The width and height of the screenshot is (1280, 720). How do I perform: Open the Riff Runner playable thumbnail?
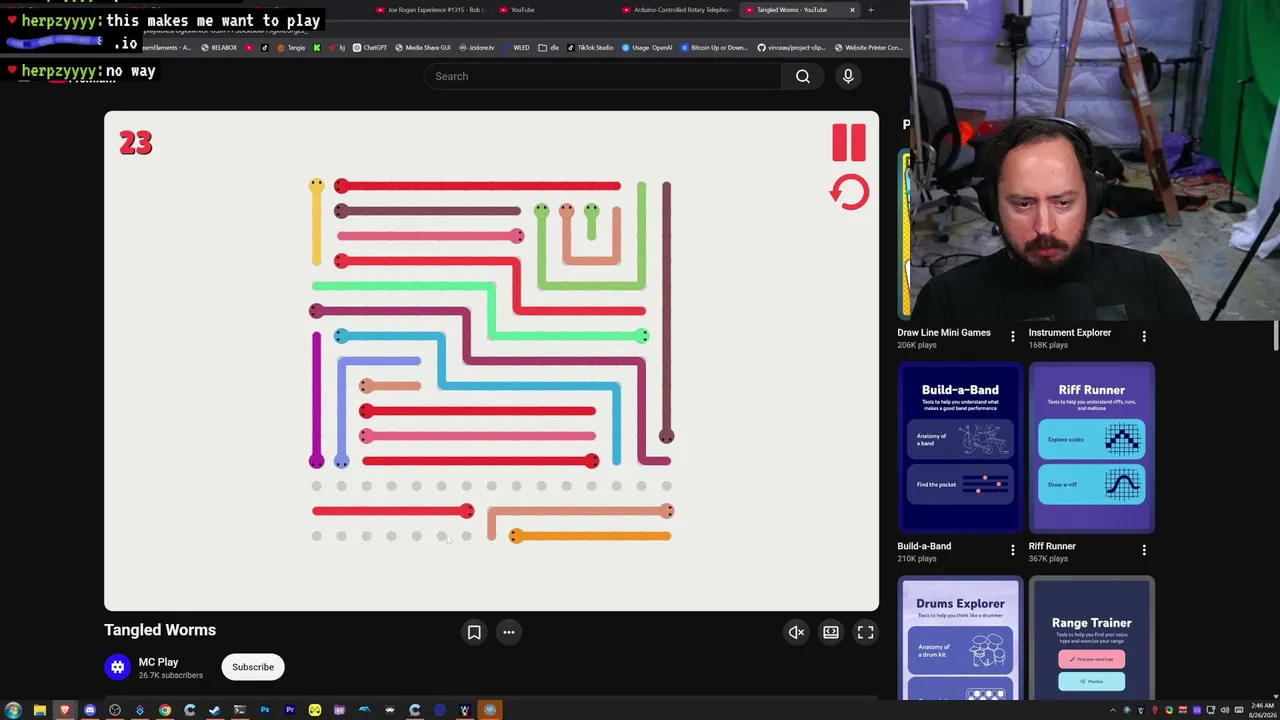tap(1091, 448)
